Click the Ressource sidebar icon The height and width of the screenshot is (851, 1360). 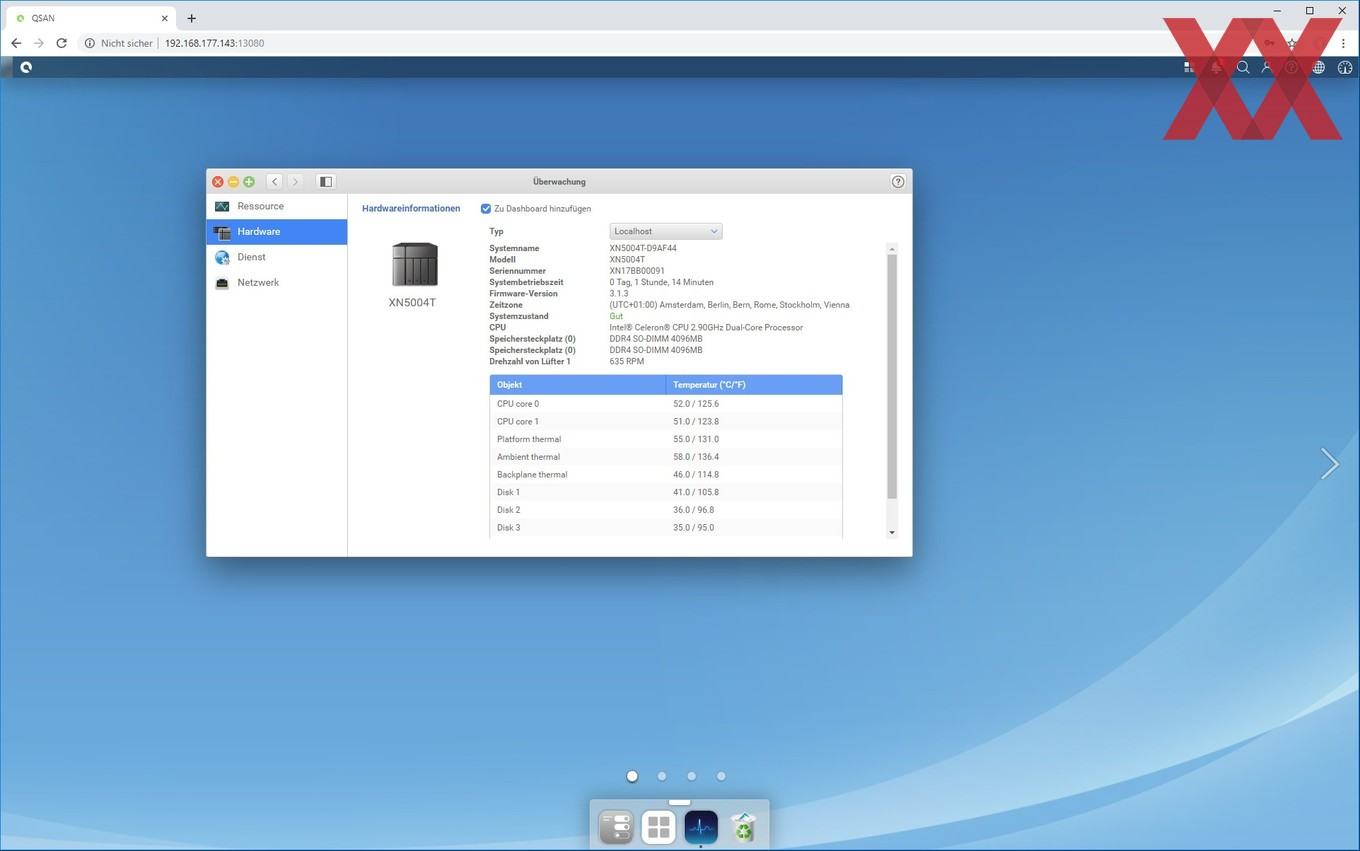pyautogui.click(x=222, y=206)
